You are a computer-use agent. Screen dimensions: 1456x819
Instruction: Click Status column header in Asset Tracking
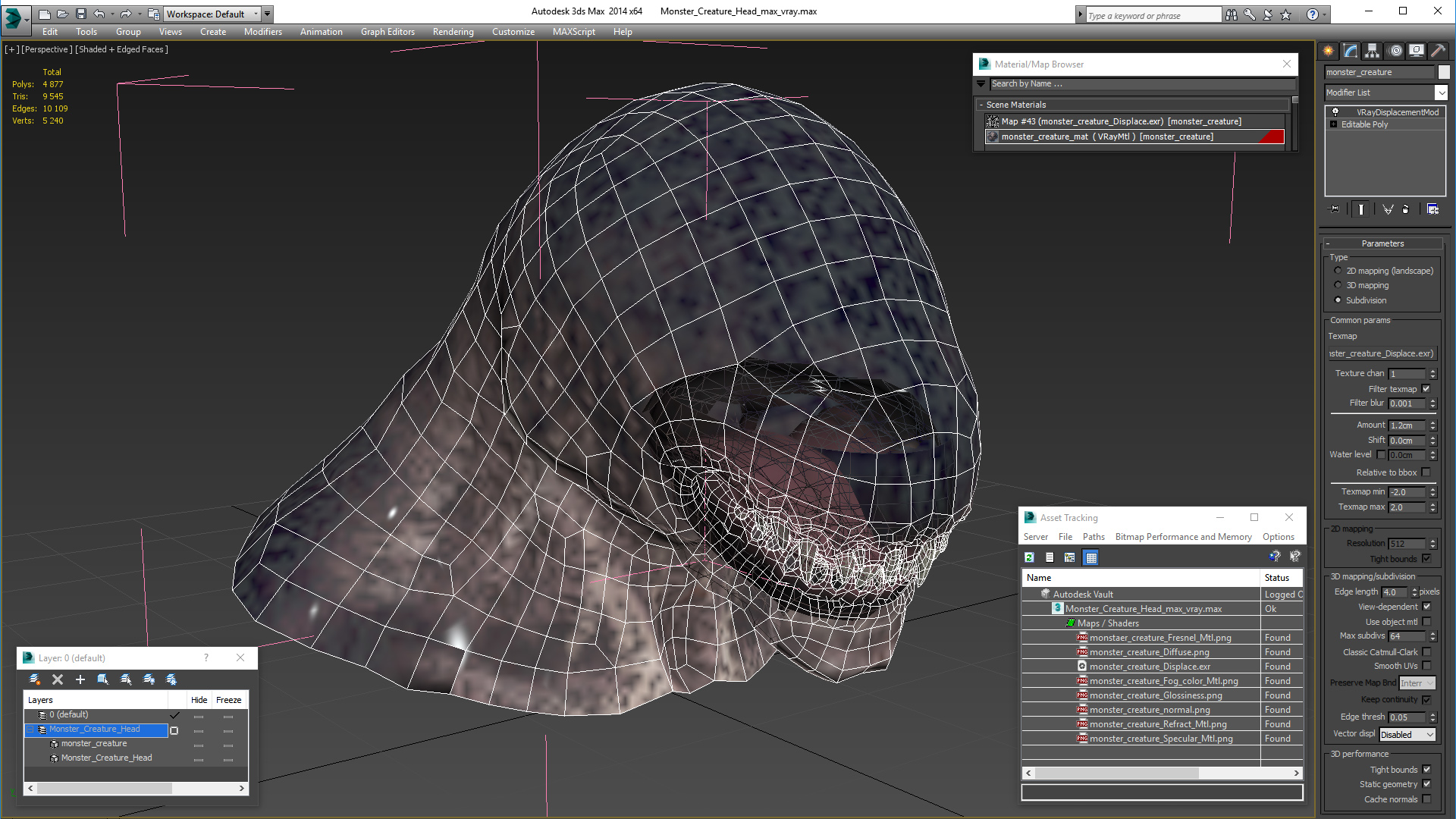[1282, 578]
